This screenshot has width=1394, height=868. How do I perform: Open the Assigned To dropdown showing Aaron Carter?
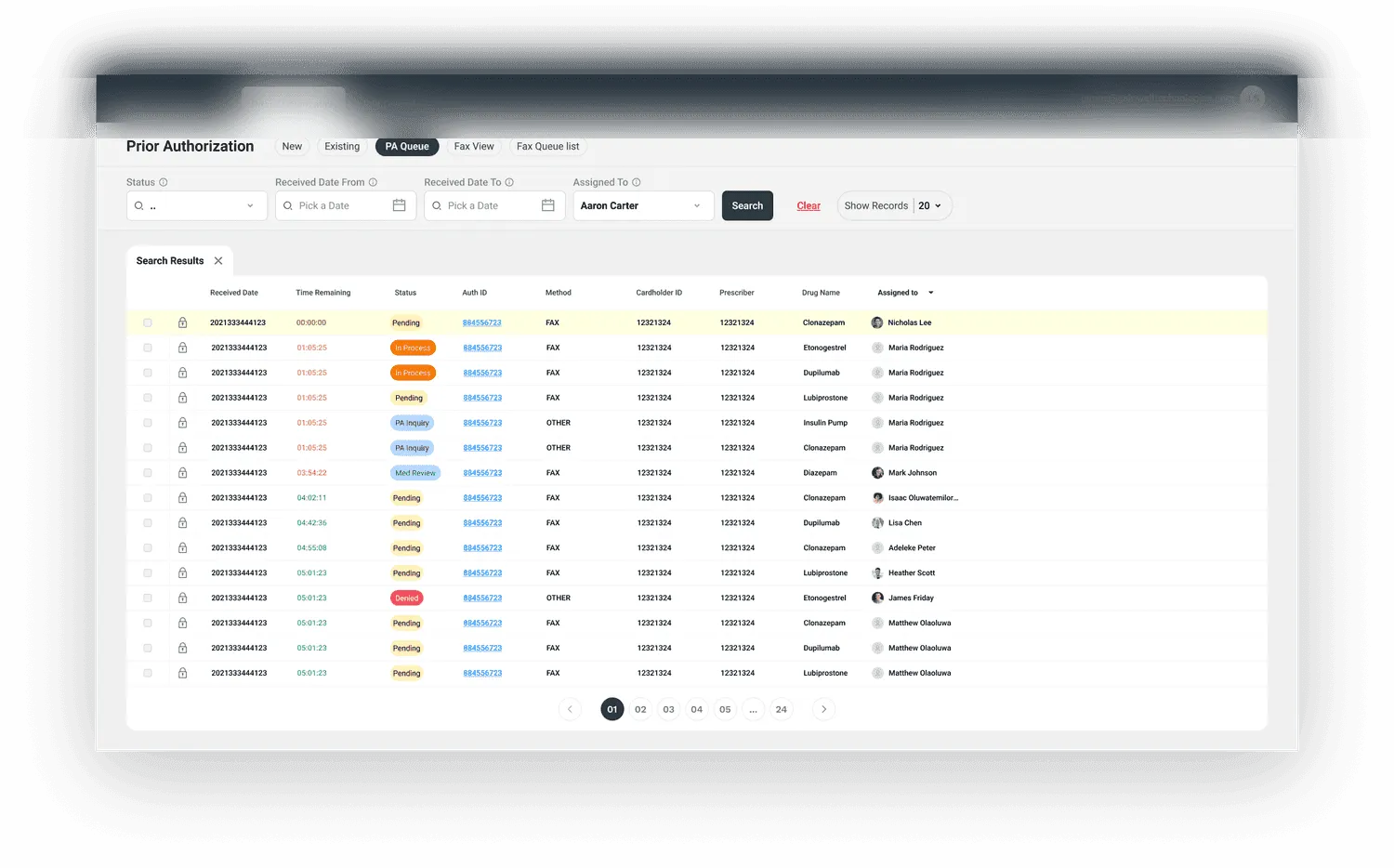pyautogui.click(x=643, y=206)
